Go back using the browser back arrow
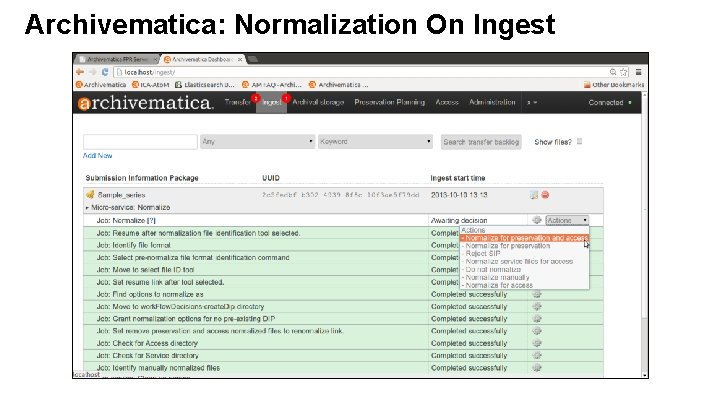 [x=80, y=72]
